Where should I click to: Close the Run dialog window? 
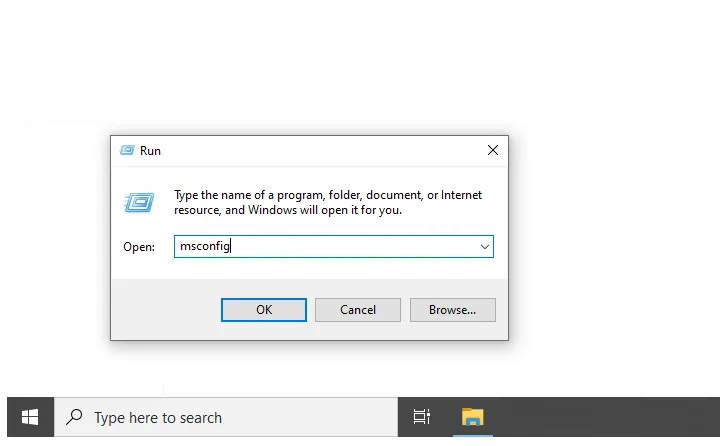click(x=493, y=150)
